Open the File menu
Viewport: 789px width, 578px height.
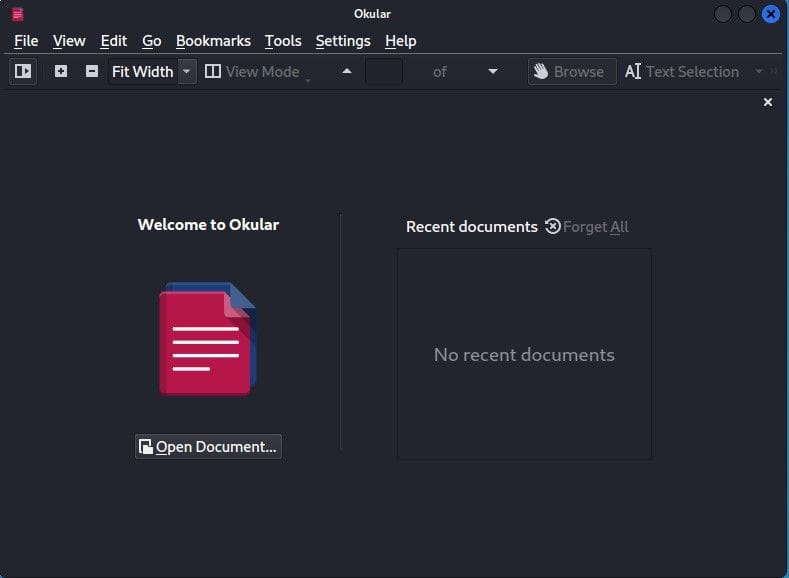(26, 41)
